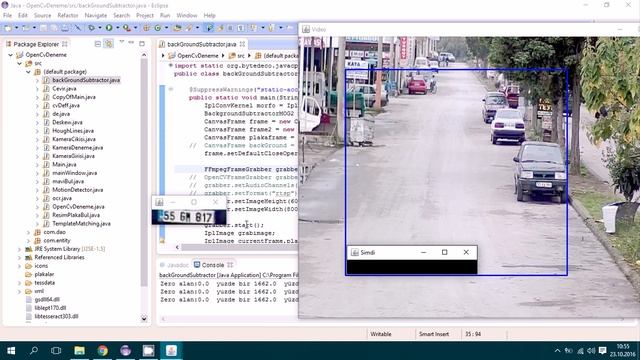Create a New Java Class via toolbar
The height and width of the screenshot is (360, 640).
(158, 28)
